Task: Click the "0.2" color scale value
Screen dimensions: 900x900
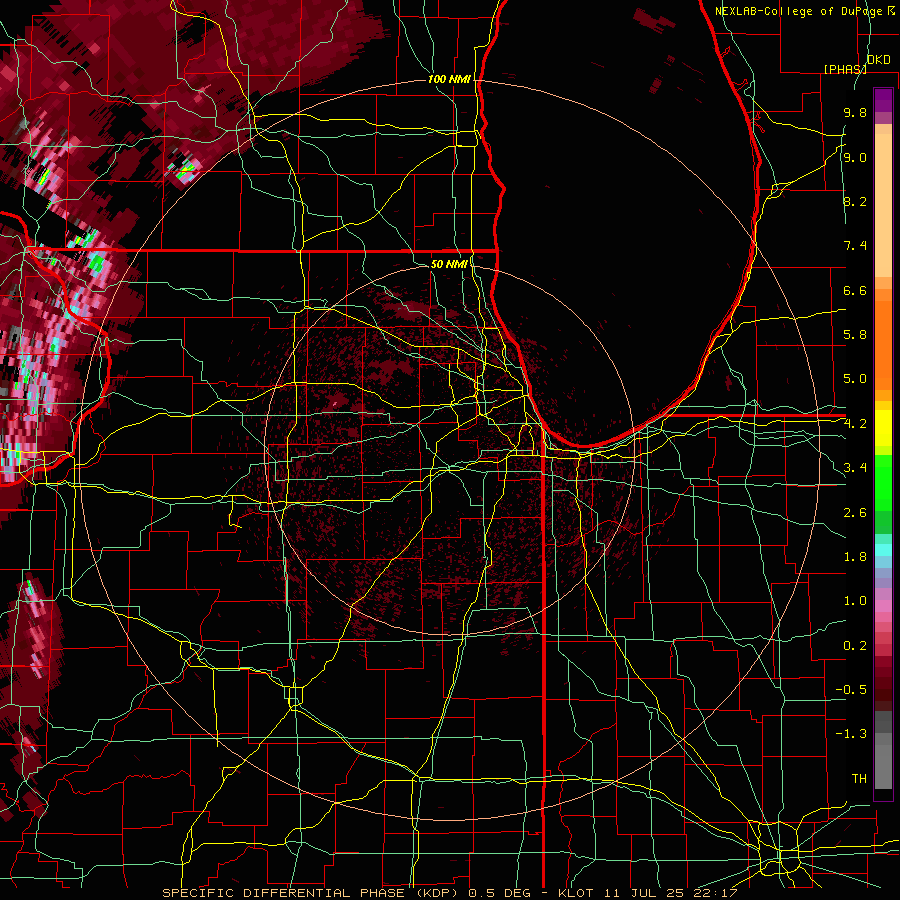Action: coord(855,646)
